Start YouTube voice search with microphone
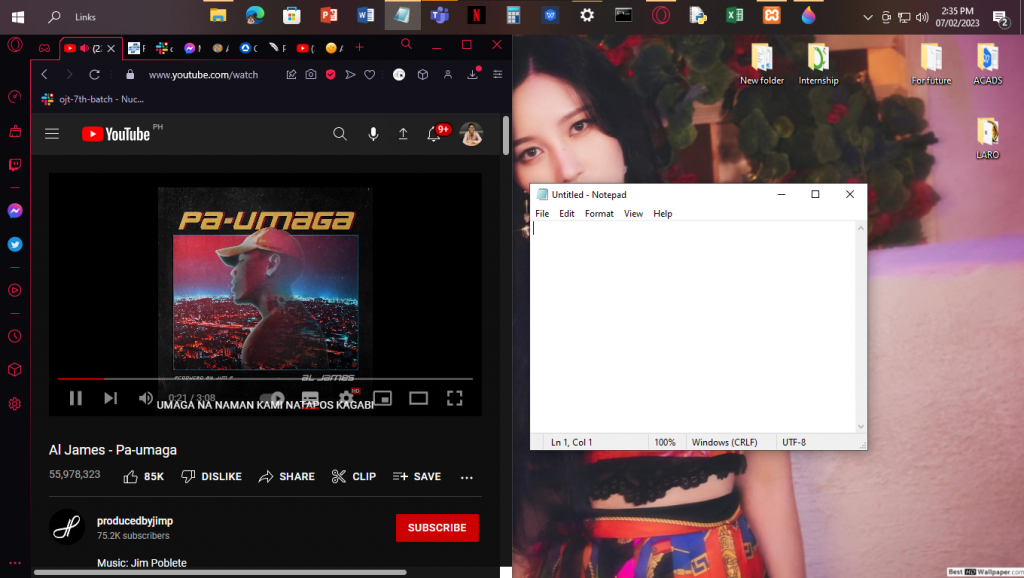The height and width of the screenshot is (578, 1024). [373, 134]
